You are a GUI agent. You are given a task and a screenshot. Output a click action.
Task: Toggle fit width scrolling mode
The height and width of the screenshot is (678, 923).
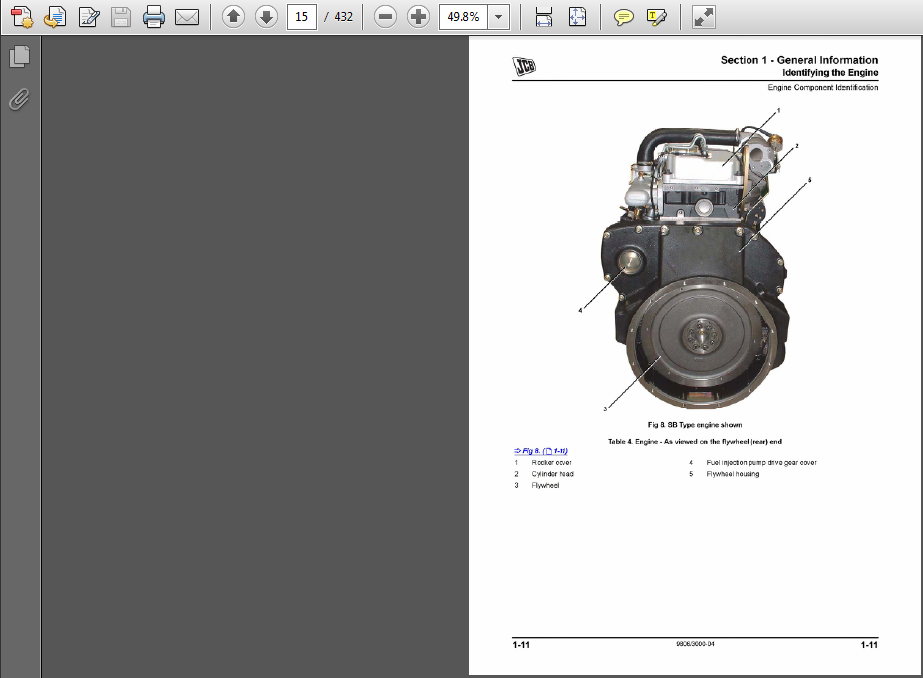544,17
